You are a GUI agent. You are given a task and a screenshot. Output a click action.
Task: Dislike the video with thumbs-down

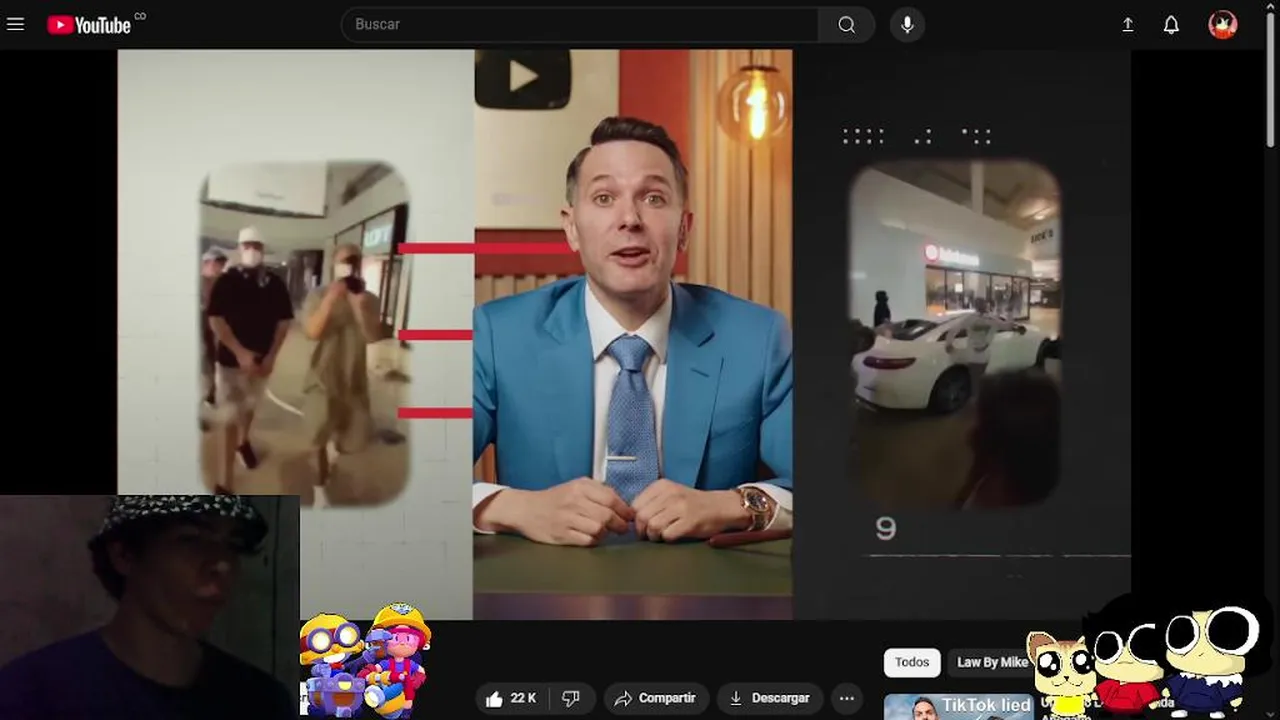[572, 698]
